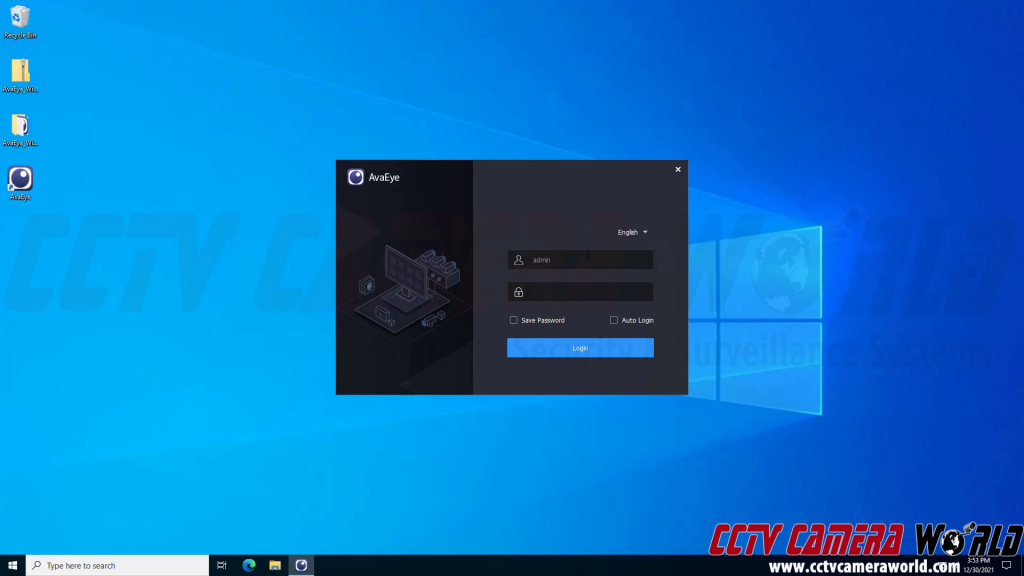Click into the password input field
This screenshot has height=576, width=1024.
[x=590, y=292]
